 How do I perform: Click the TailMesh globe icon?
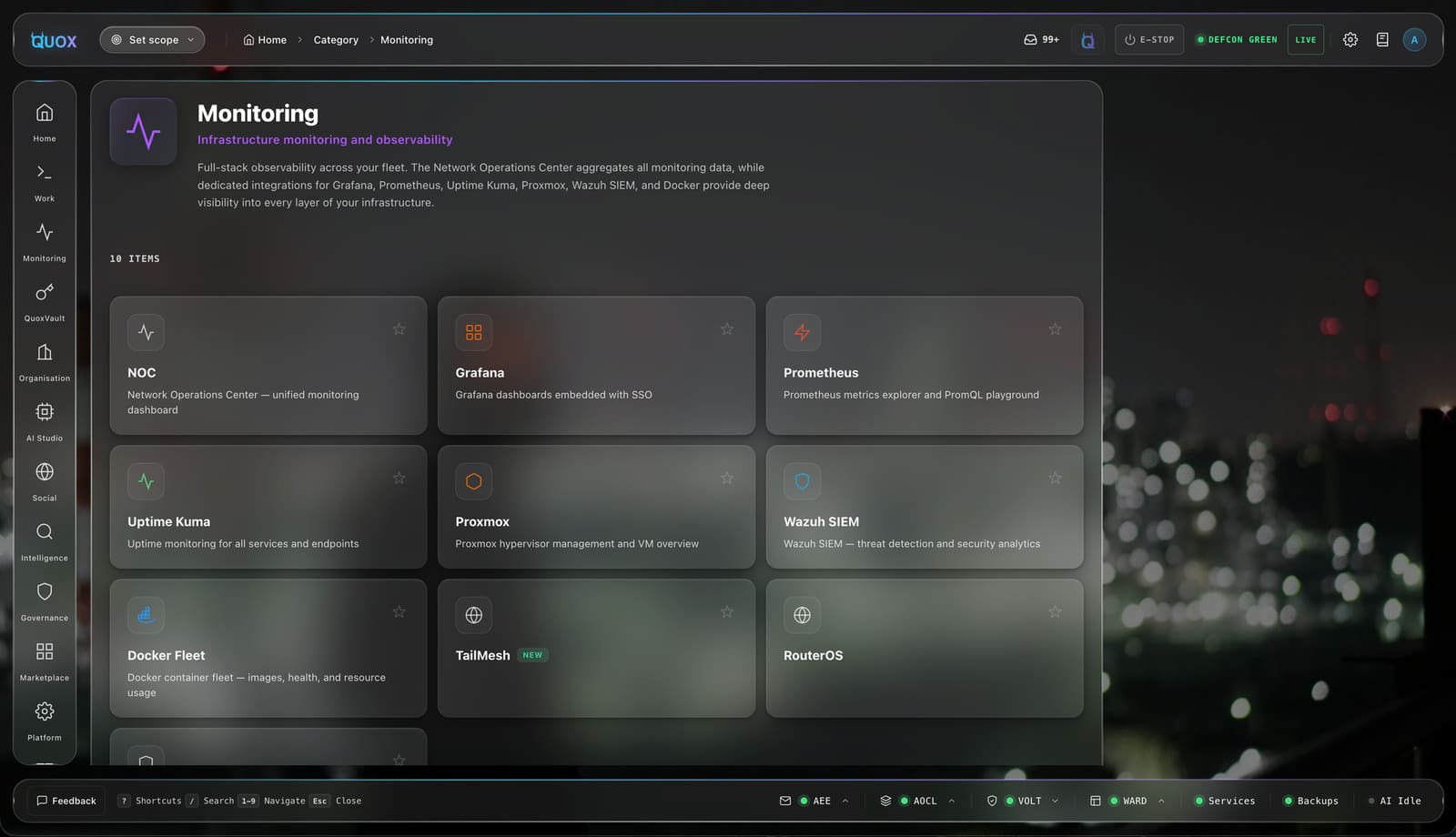(474, 615)
